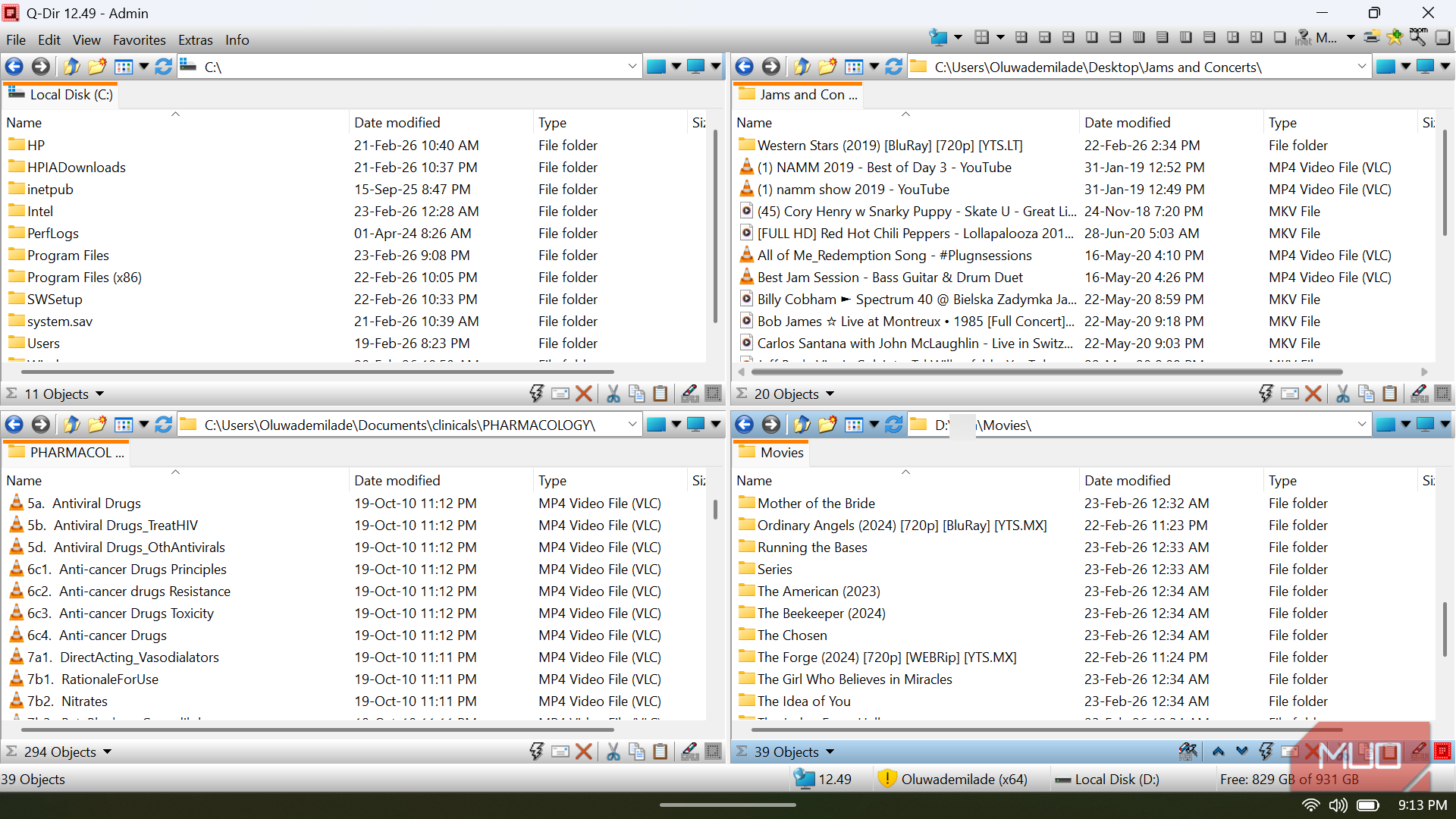This screenshot has height=819, width=1456.
Task: Click rename icon in Jams and Concerts pane
Action: click(x=1289, y=394)
